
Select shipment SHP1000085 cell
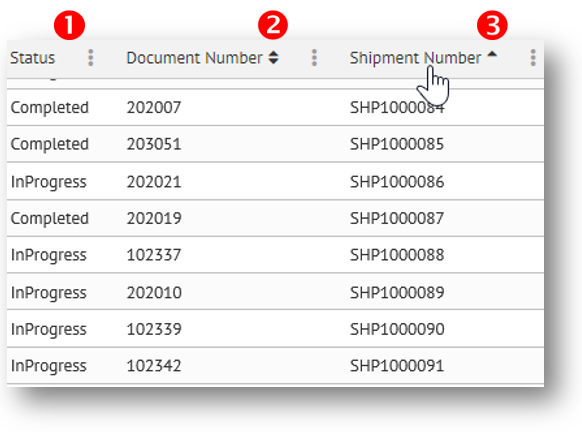[x=397, y=144]
